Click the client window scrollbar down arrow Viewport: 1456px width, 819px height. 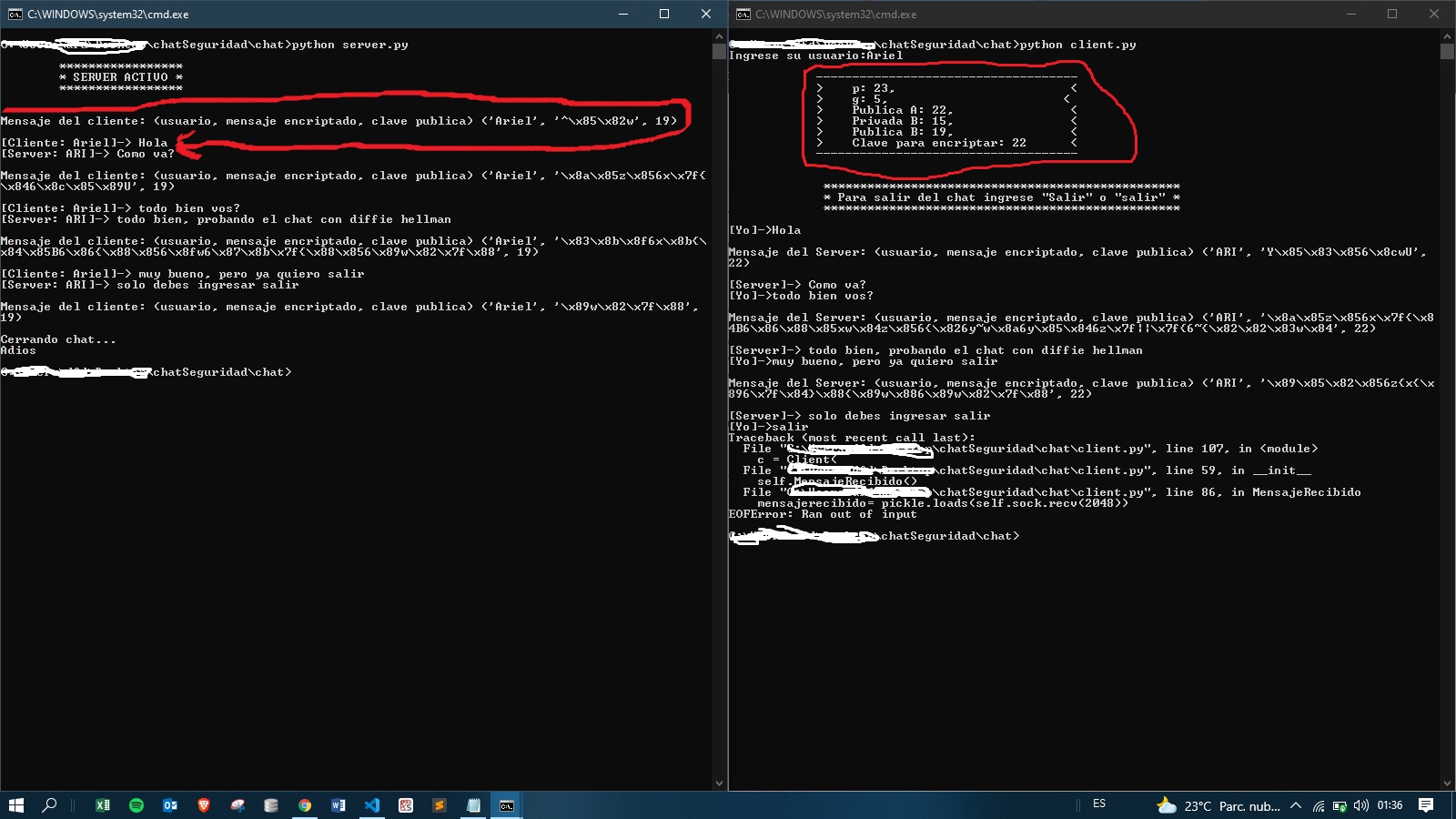1447,783
